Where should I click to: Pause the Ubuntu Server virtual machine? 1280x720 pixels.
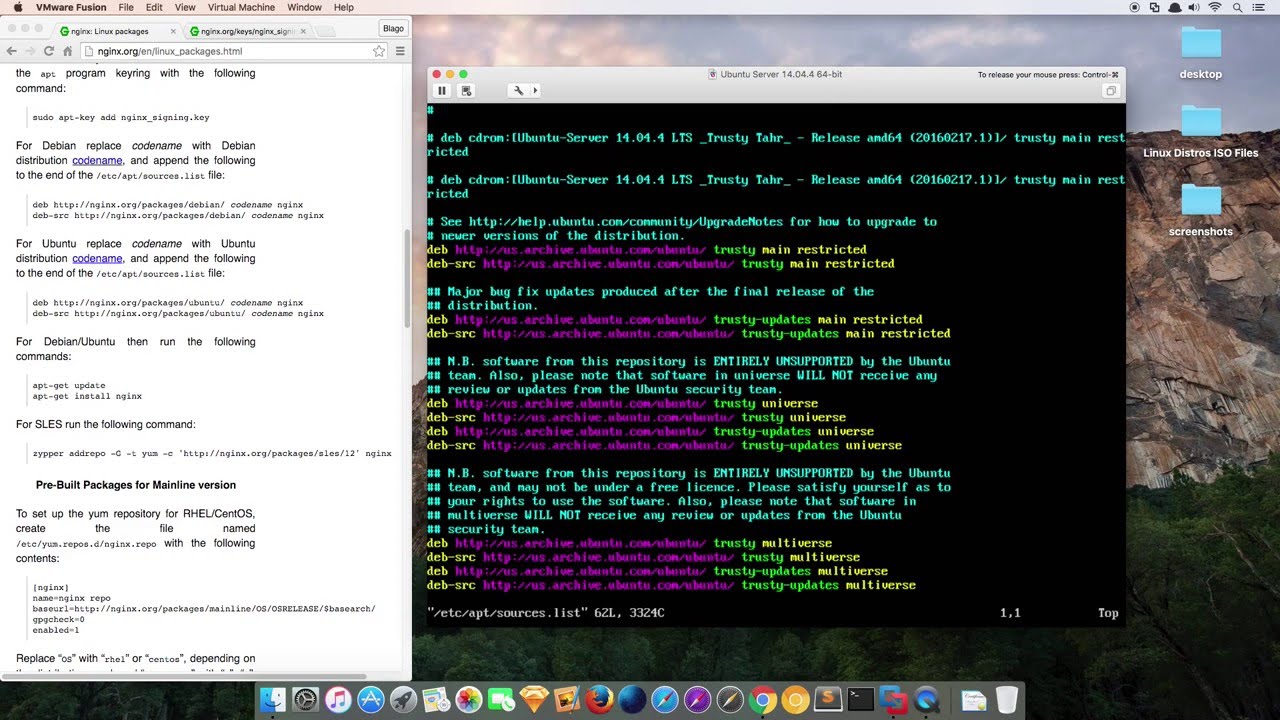click(442, 91)
